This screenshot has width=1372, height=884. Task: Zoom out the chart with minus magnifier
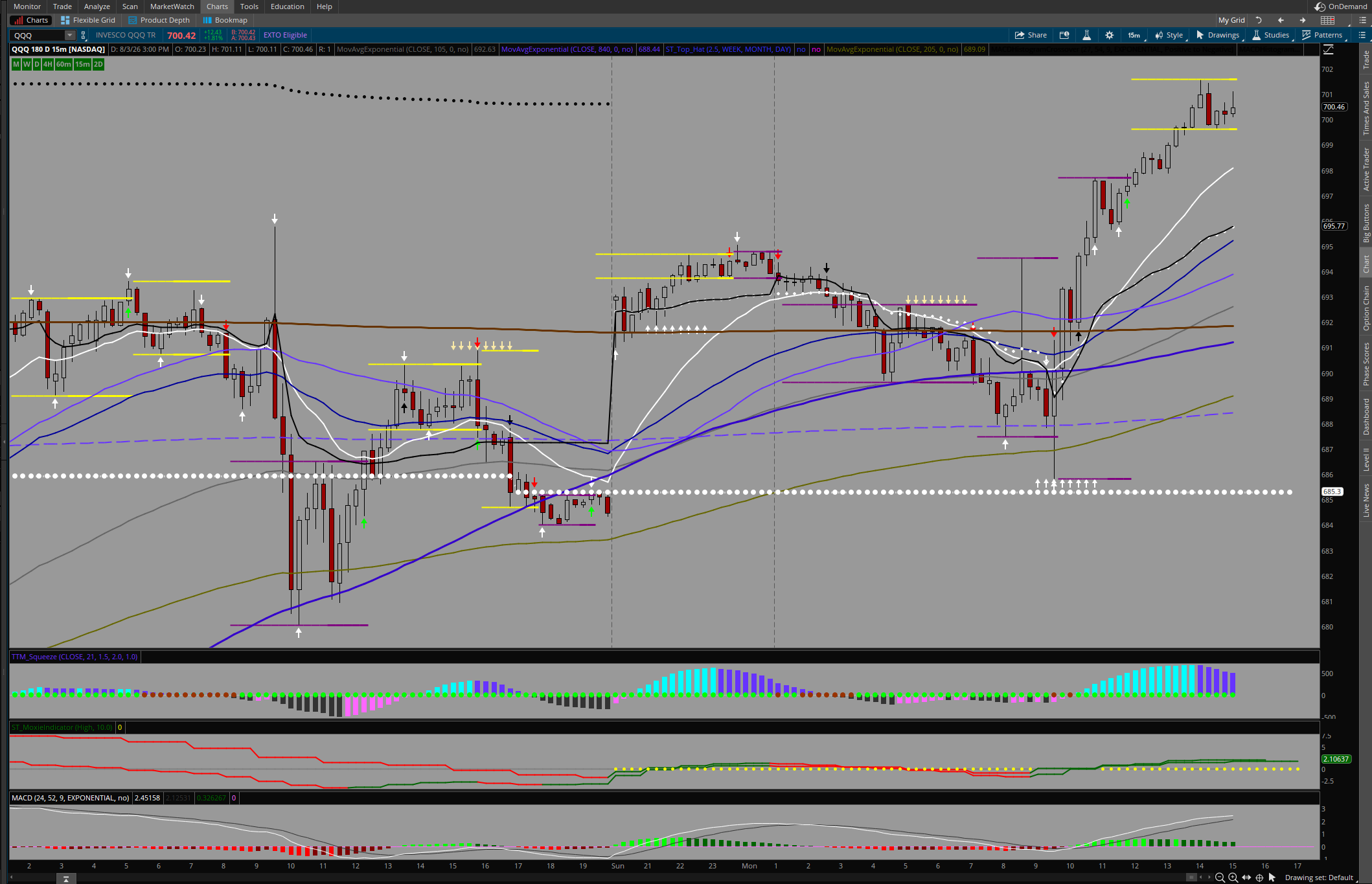point(1220,878)
